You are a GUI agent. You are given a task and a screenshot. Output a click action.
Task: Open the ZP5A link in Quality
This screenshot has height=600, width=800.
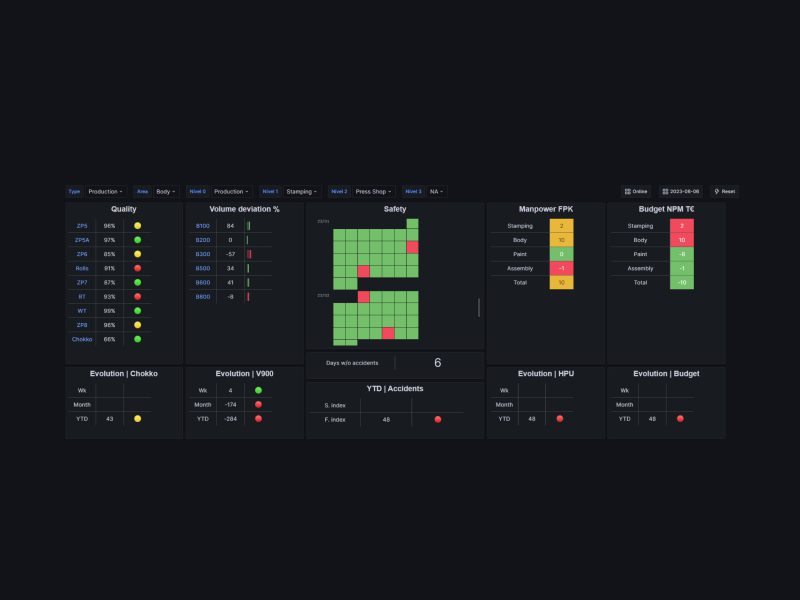click(82, 240)
